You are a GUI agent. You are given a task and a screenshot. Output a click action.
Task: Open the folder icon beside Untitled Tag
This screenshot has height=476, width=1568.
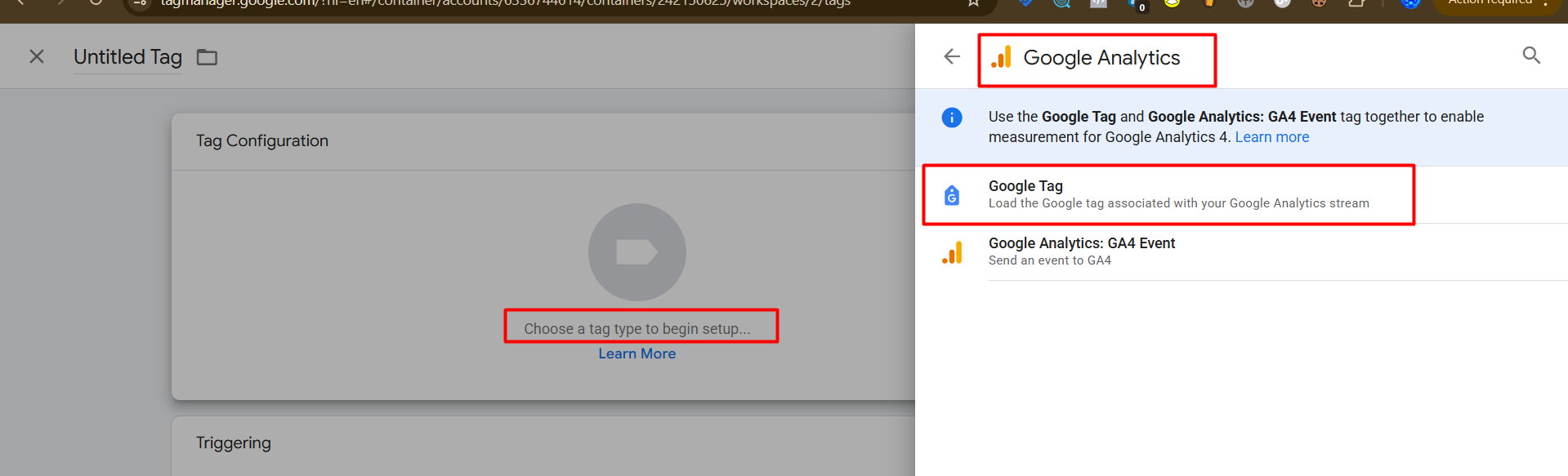click(207, 57)
